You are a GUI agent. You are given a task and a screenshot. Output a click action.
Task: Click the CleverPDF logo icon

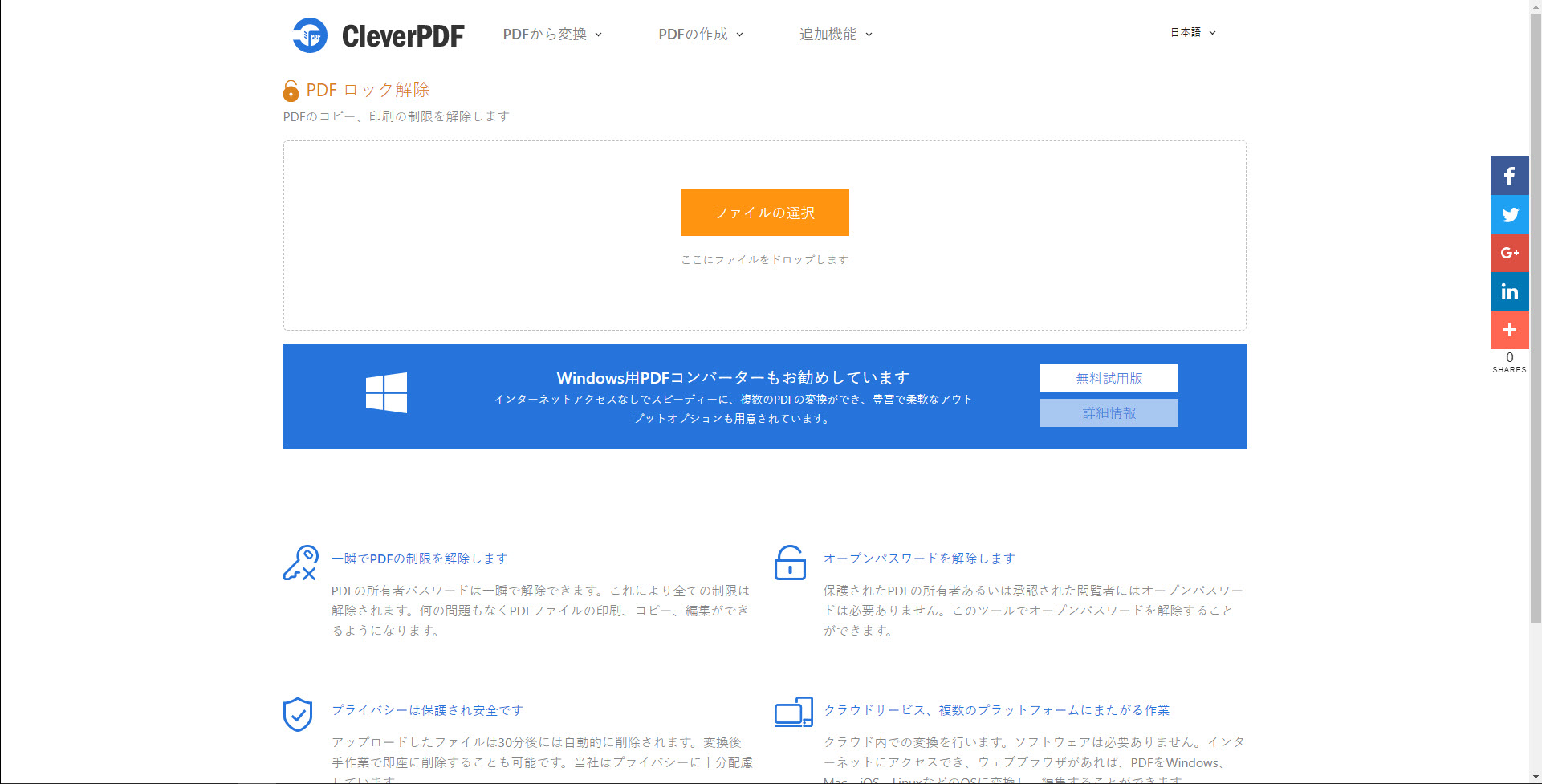[310, 35]
